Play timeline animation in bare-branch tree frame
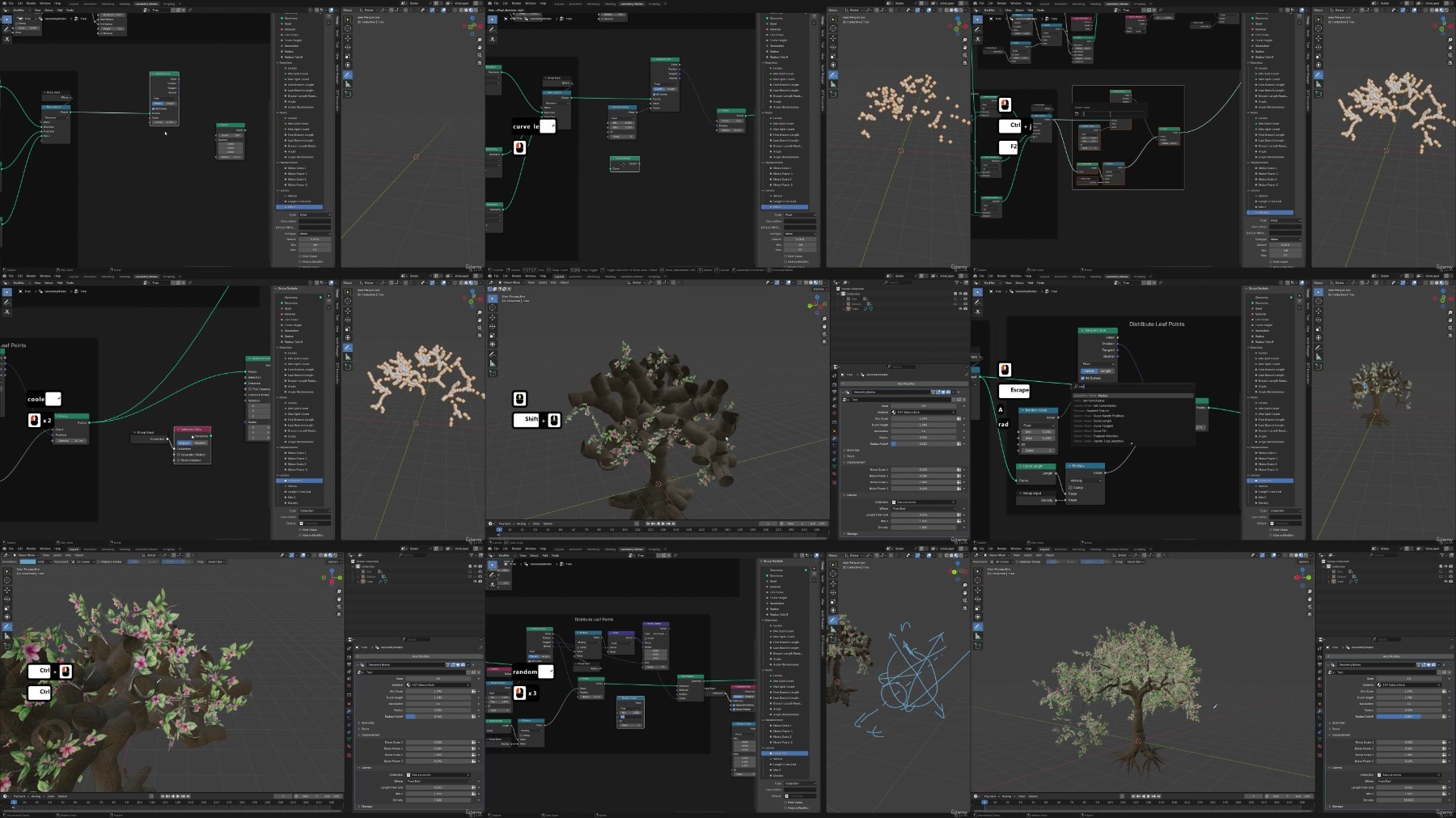Viewport: 1456px width, 818px height. tap(663, 523)
